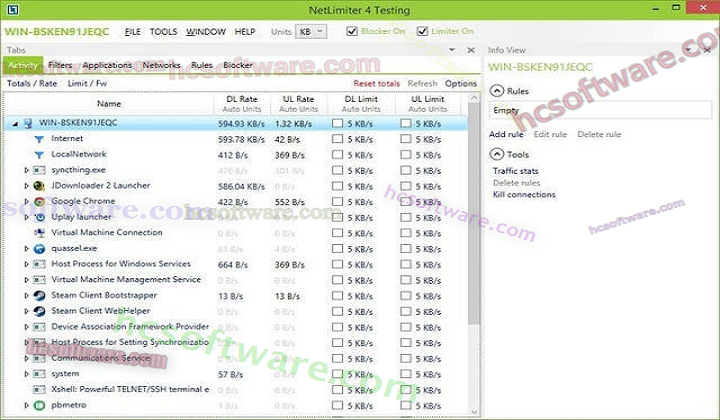The height and width of the screenshot is (420, 720).
Task: Click the Steam Client WebHelper icon
Action: coord(39,311)
